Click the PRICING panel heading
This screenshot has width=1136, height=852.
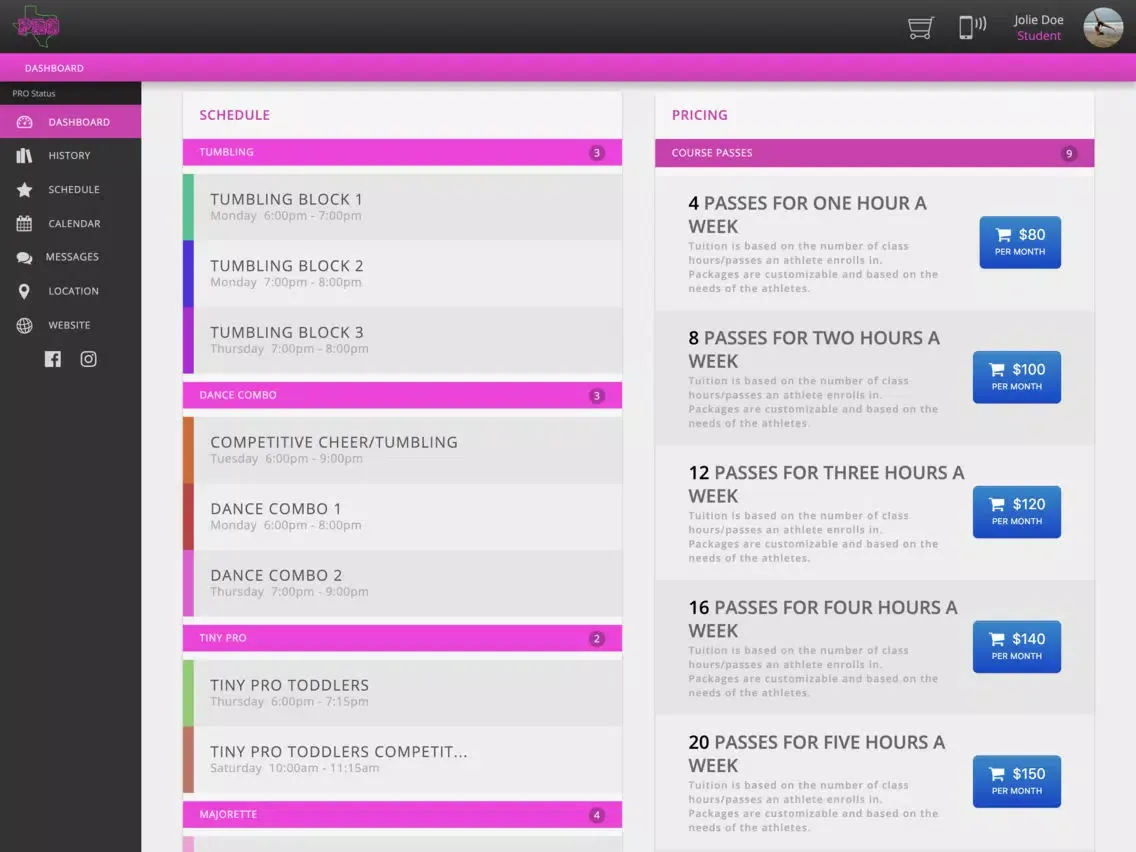[x=699, y=114]
